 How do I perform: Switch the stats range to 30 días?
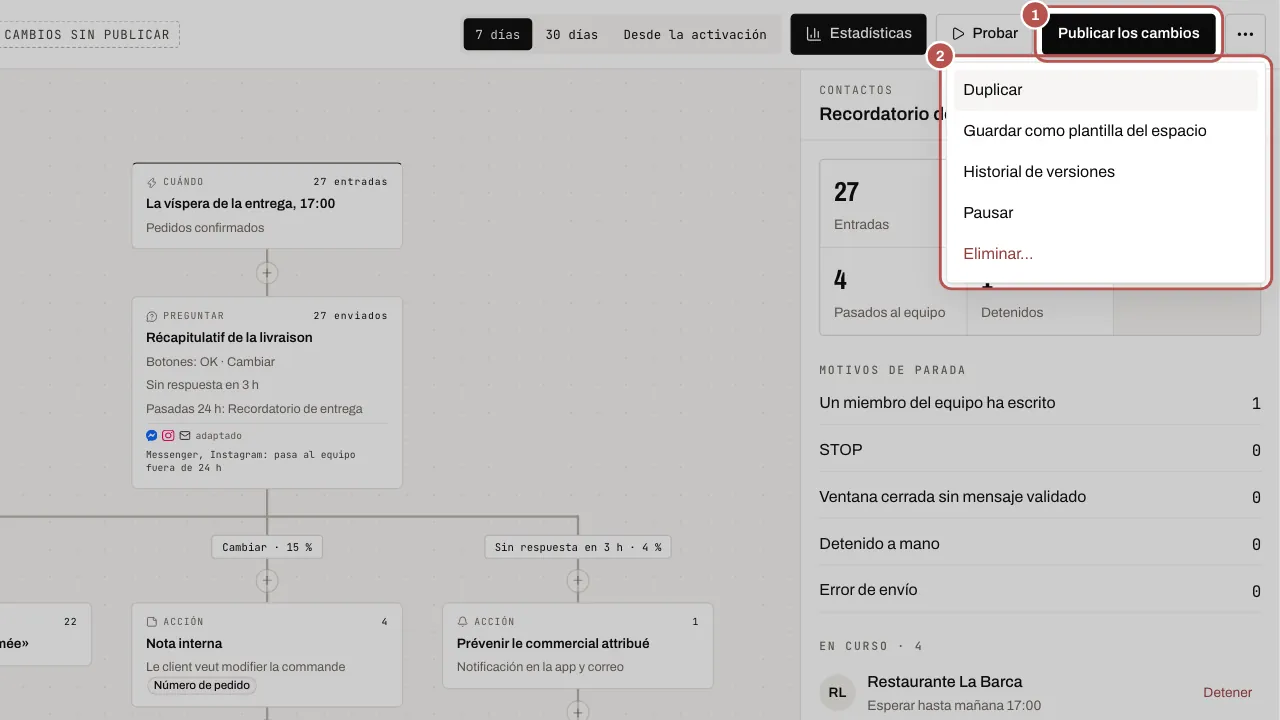click(x=571, y=34)
